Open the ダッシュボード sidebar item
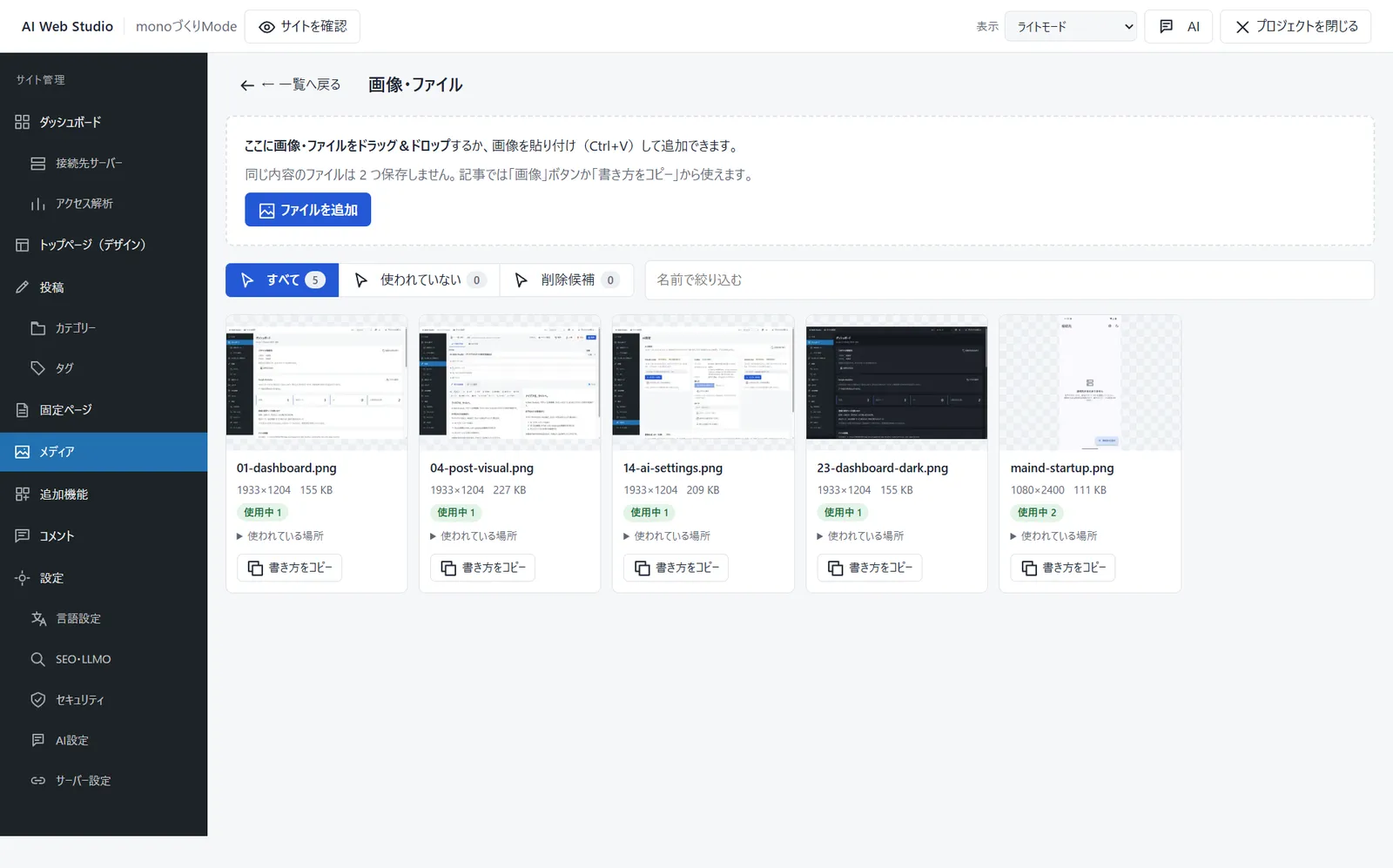This screenshot has height=868, width=1393. click(x=104, y=122)
